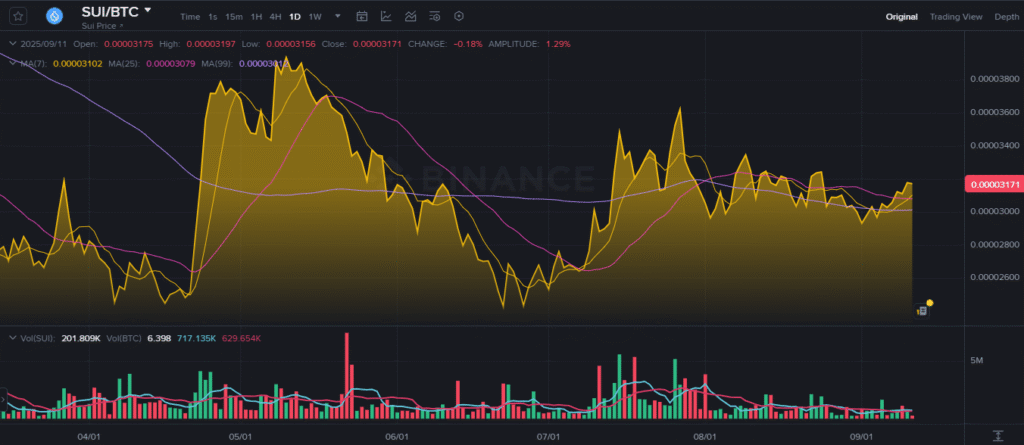Select the Original chart tab
The width and height of the screenshot is (1024, 445).
click(x=901, y=17)
